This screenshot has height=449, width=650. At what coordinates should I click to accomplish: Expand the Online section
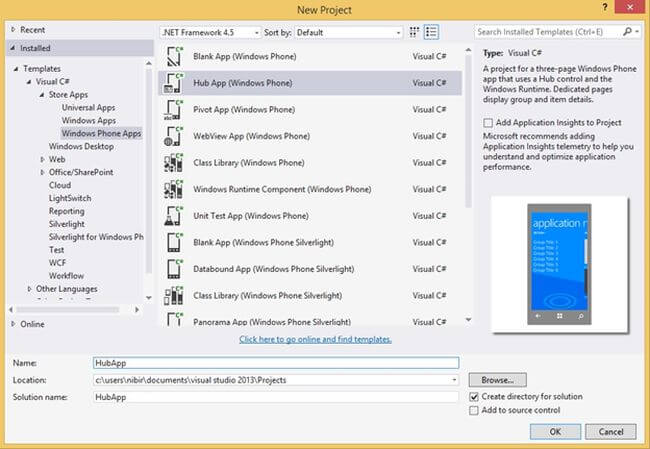[13, 324]
